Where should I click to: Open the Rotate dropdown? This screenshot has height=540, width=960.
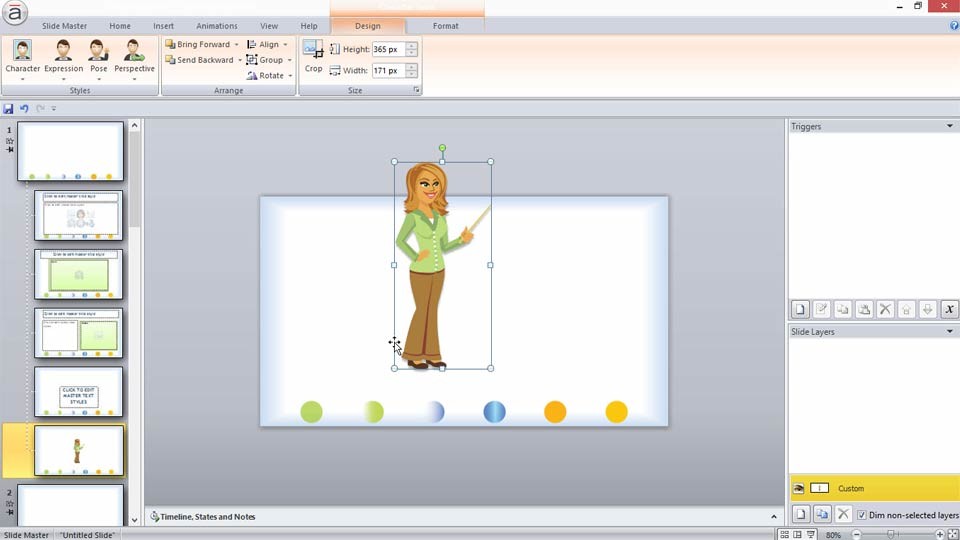tap(269, 75)
